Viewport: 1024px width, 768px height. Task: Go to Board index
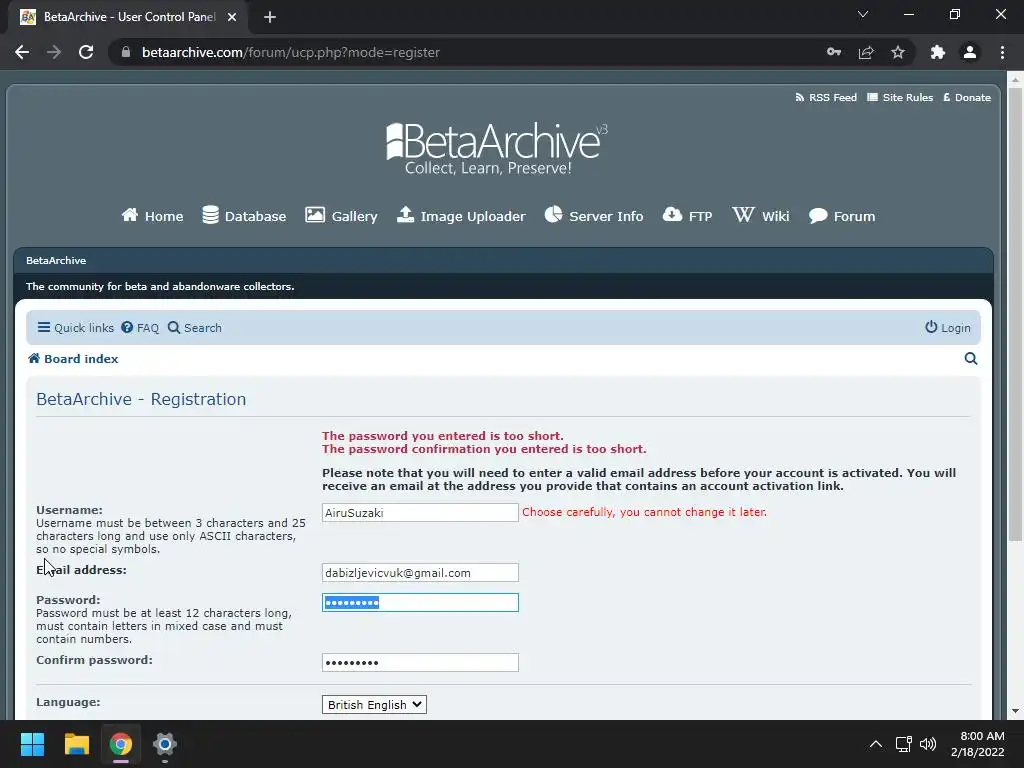pos(73,359)
